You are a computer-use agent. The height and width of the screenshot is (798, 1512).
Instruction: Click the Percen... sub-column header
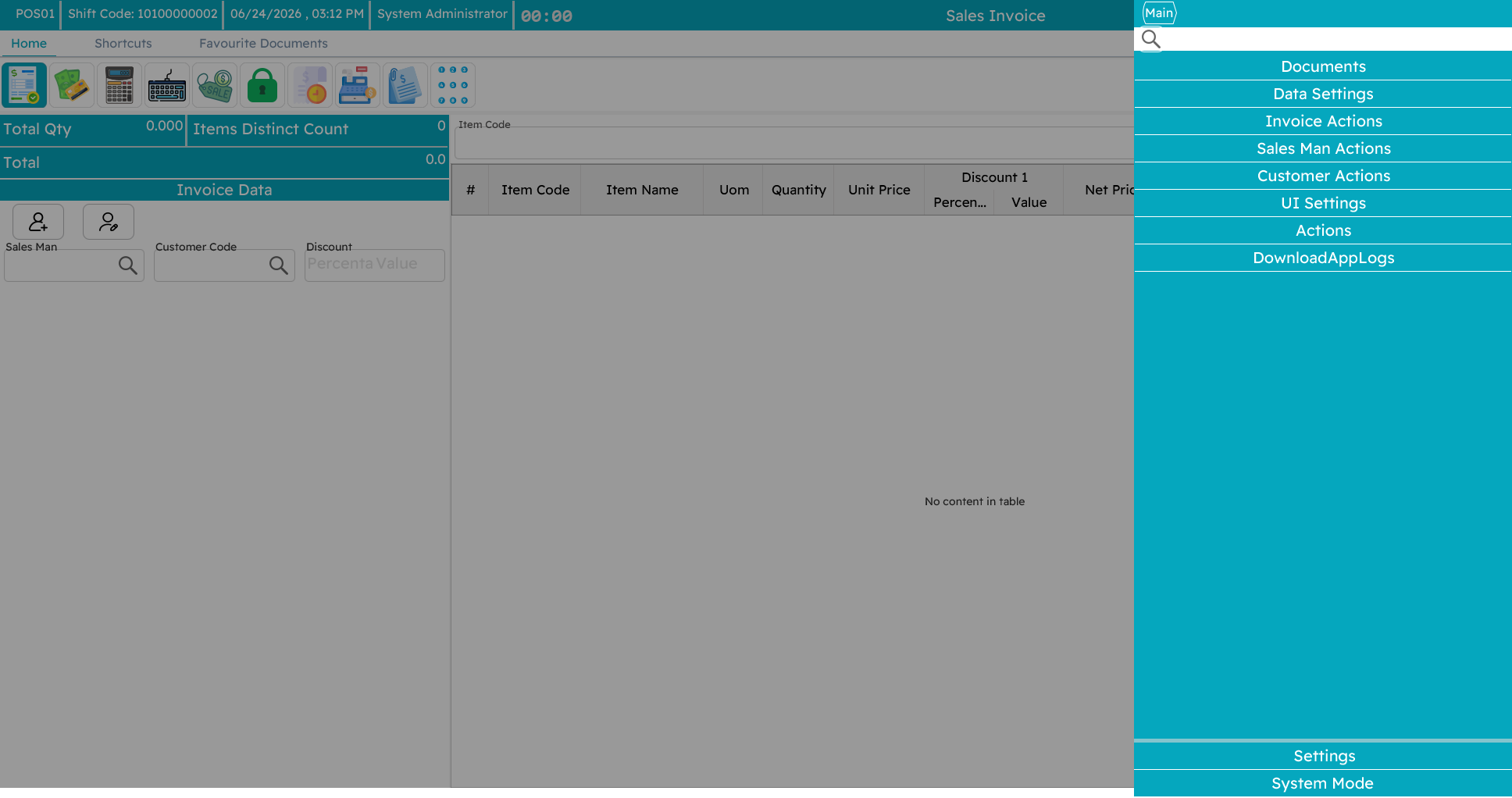click(x=959, y=202)
